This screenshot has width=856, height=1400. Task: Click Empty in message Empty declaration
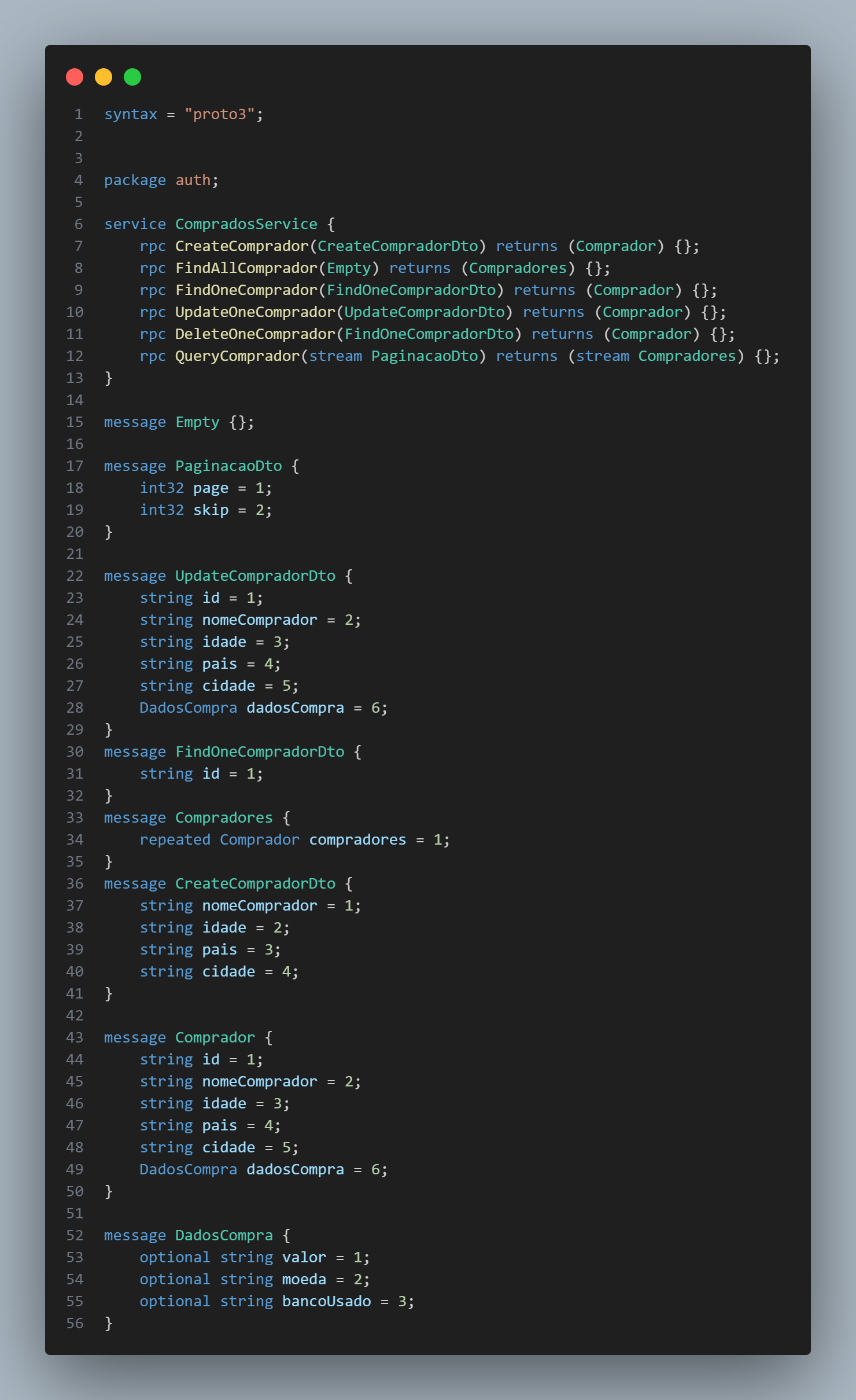(197, 422)
